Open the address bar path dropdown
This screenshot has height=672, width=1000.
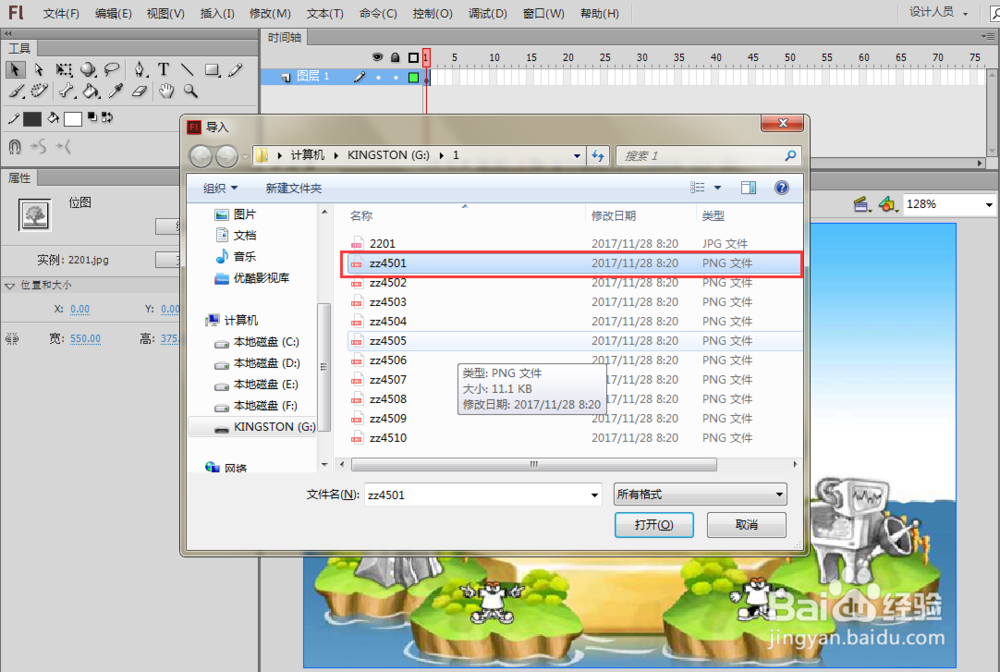click(577, 156)
